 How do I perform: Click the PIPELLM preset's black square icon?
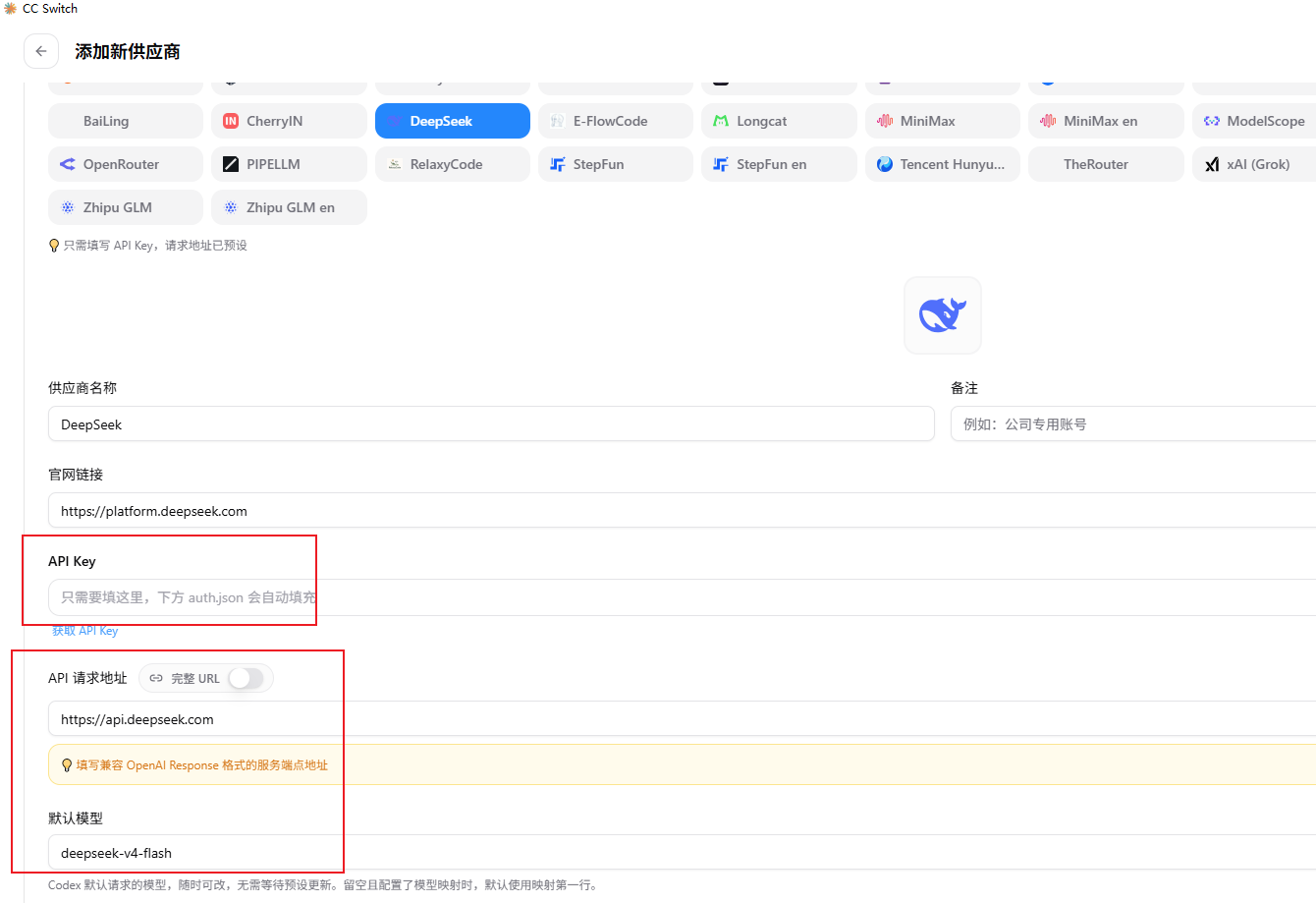click(231, 164)
